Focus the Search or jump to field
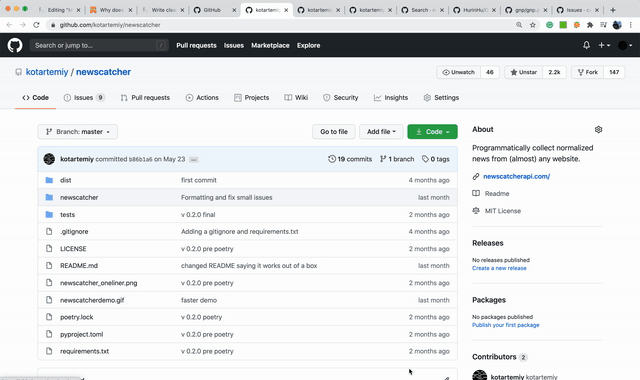This screenshot has height=380, width=640. (x=99, y=45)
